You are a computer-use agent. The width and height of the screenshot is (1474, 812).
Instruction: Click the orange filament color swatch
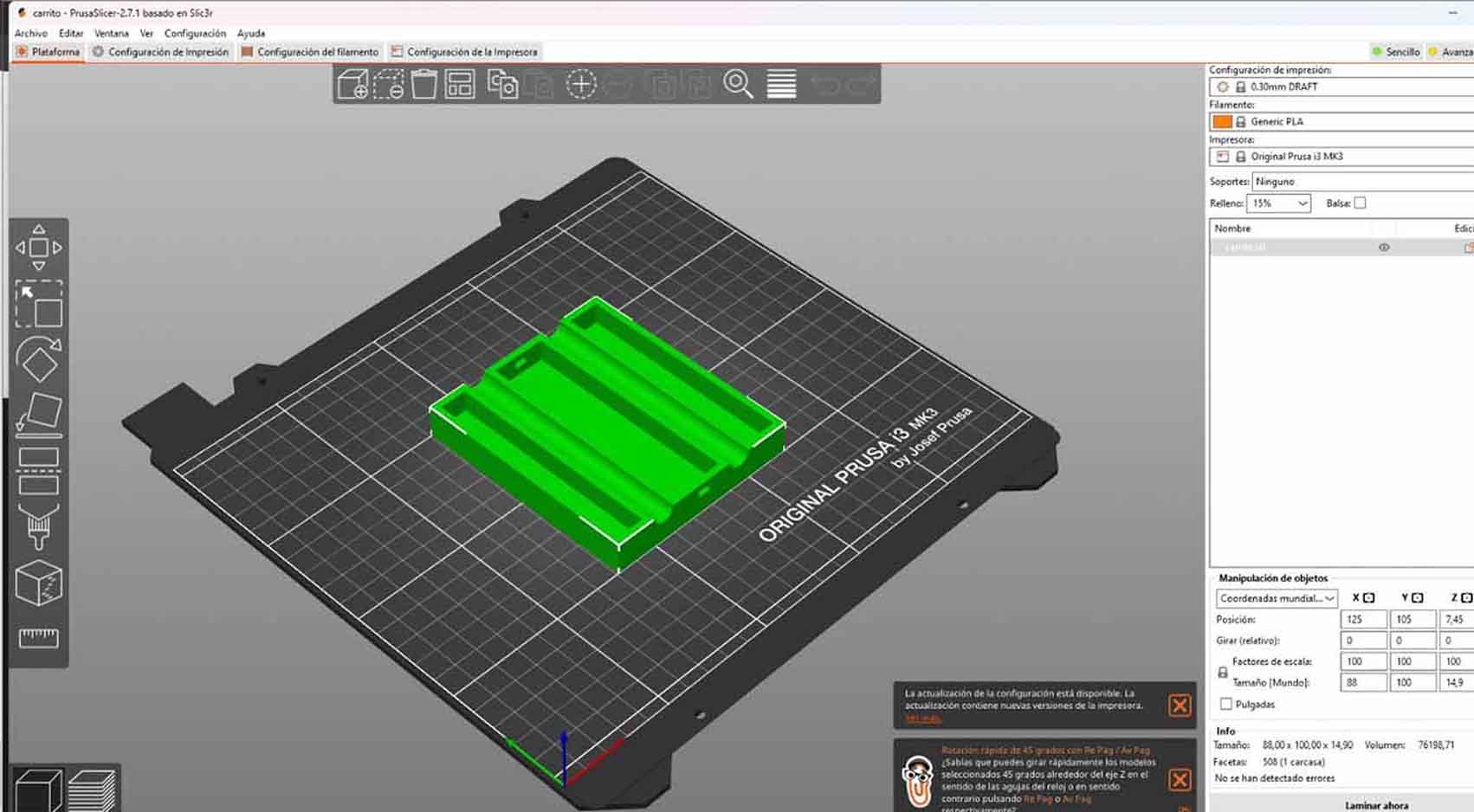coord(1222,121)
